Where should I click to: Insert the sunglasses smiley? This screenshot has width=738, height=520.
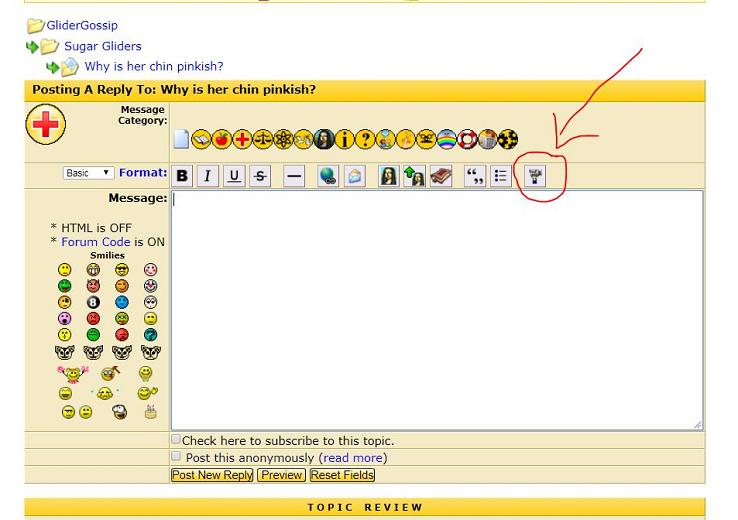point(122,270)
